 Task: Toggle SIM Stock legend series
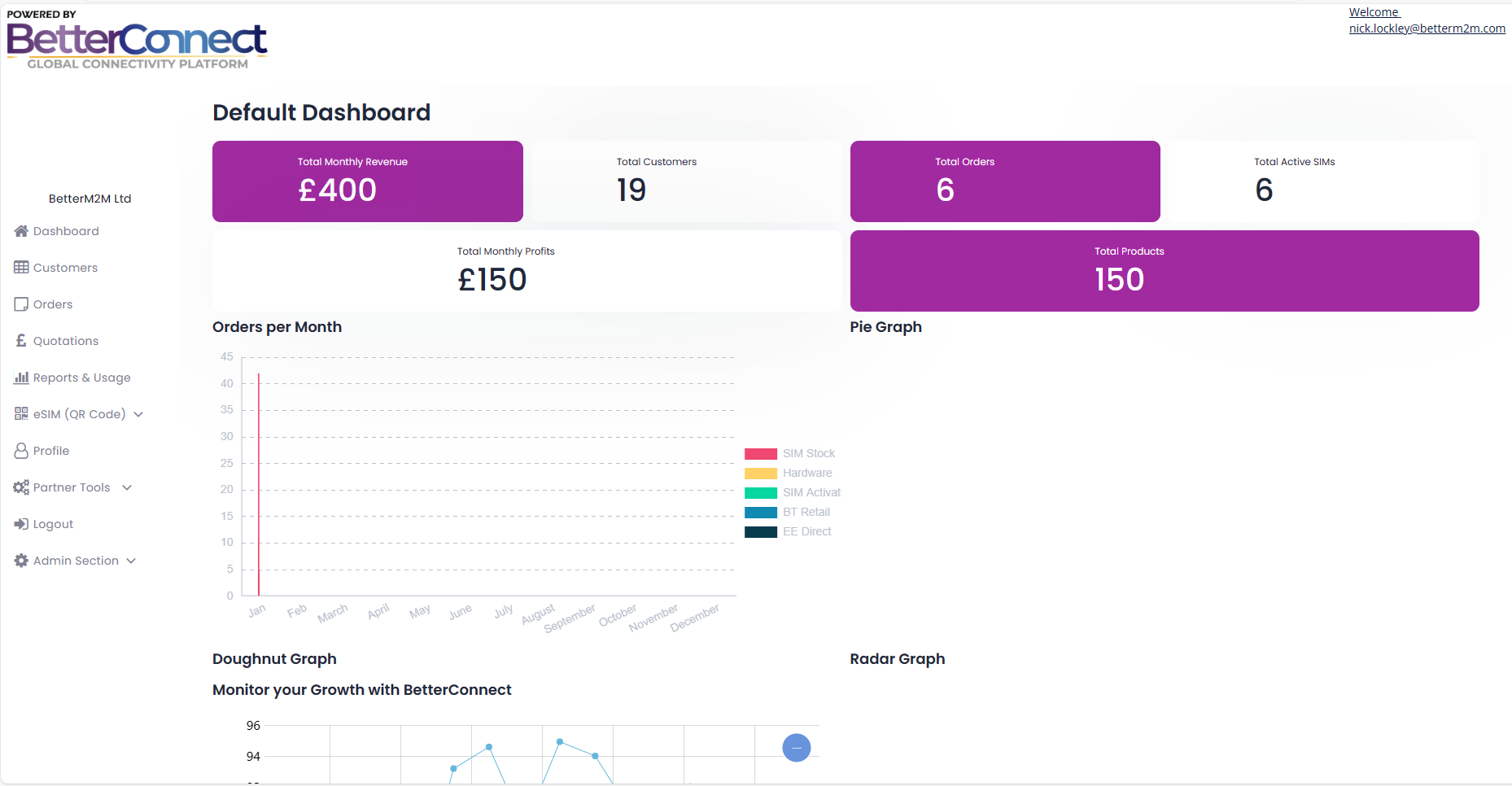[789, 453]
